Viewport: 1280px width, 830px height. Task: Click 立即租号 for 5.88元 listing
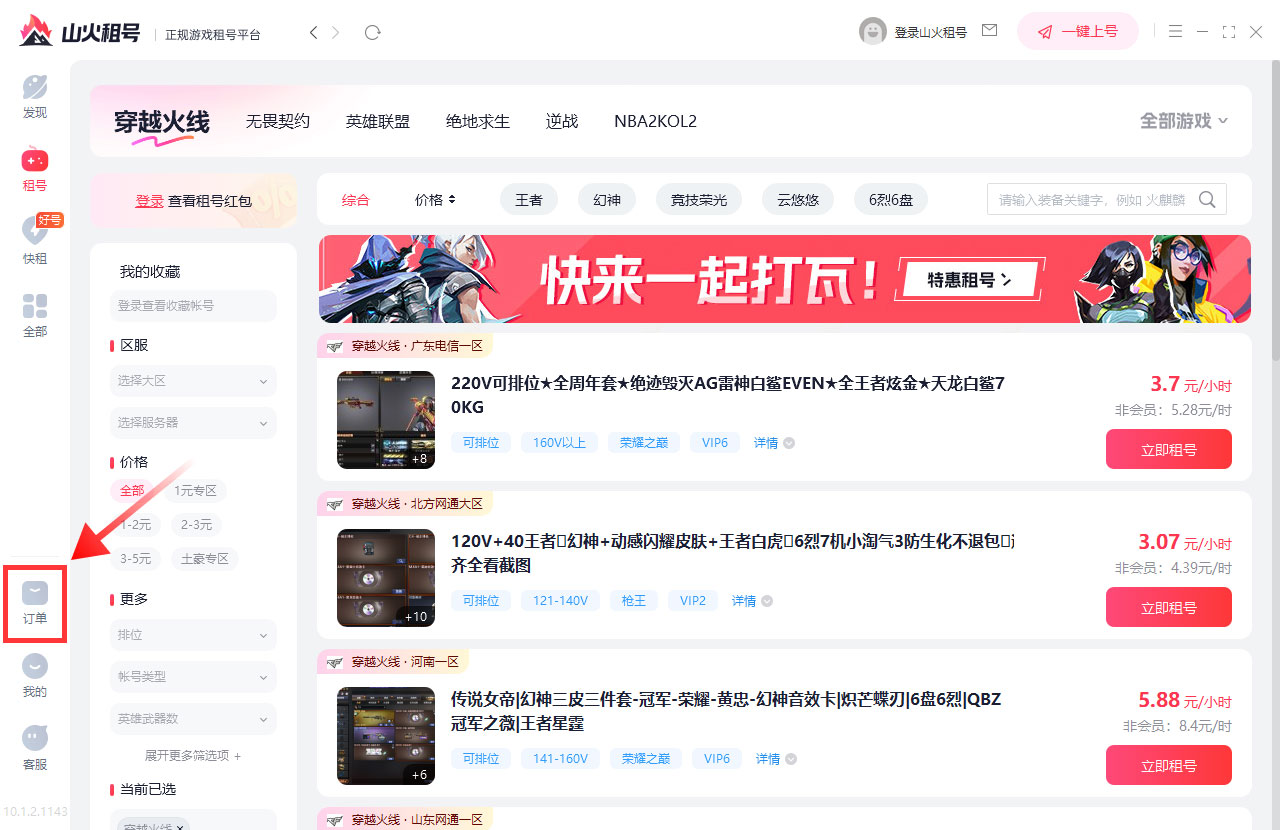click(1169, 765)
